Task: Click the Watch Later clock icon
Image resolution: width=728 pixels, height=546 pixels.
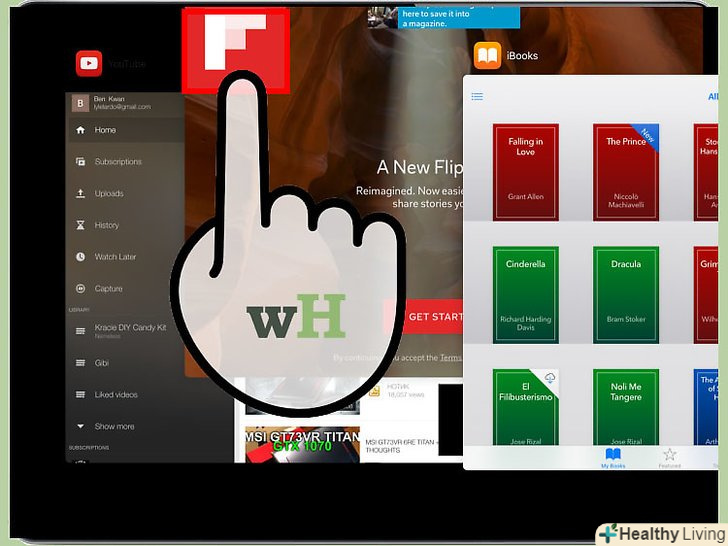Action: point(80,257)
